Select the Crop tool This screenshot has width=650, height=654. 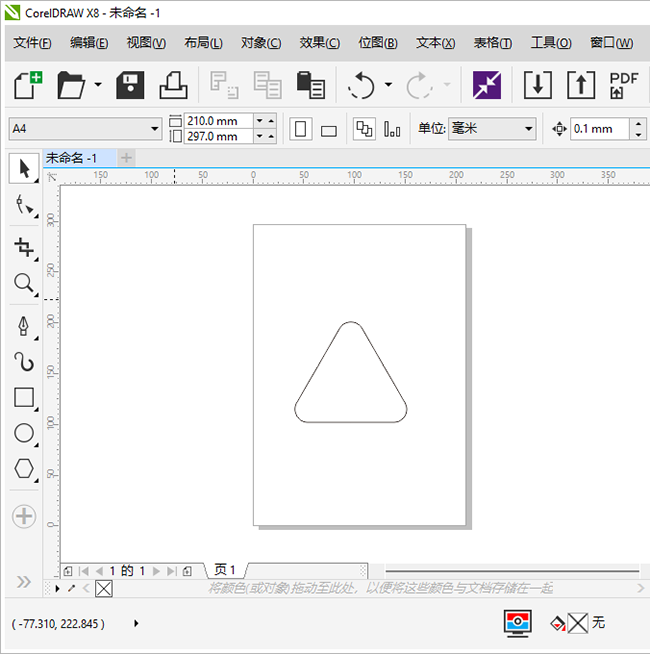pos(23,246)
